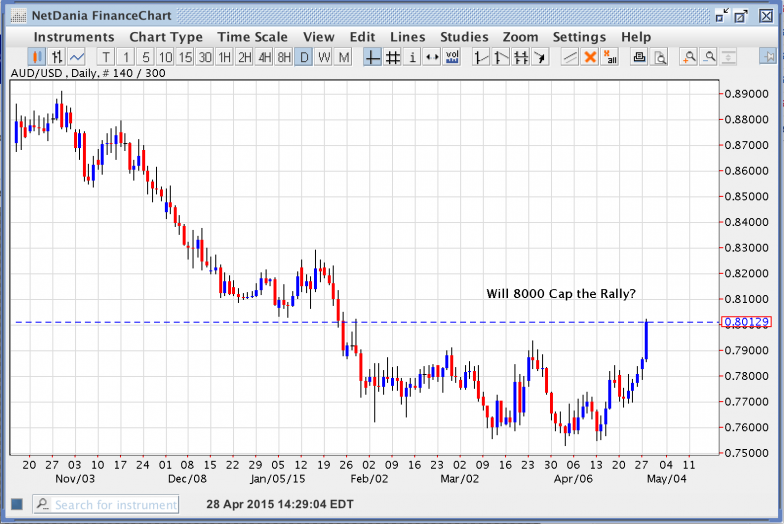This screenshot has height=524, width=784.
Task: Select the Monthly 'M' time scale
Action: pyautogui.click(x=344, y=57)
